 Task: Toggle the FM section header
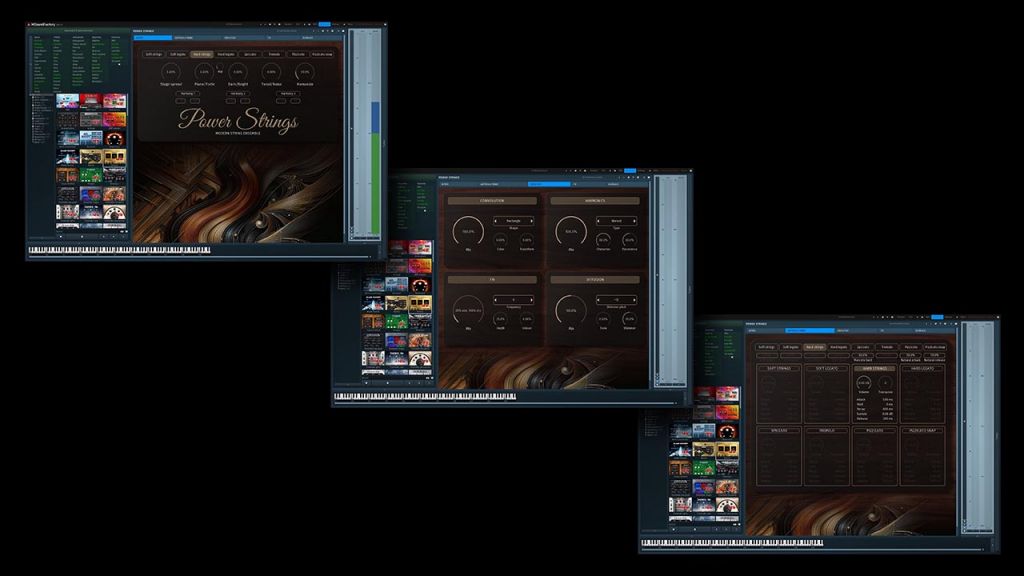(492, 280)
